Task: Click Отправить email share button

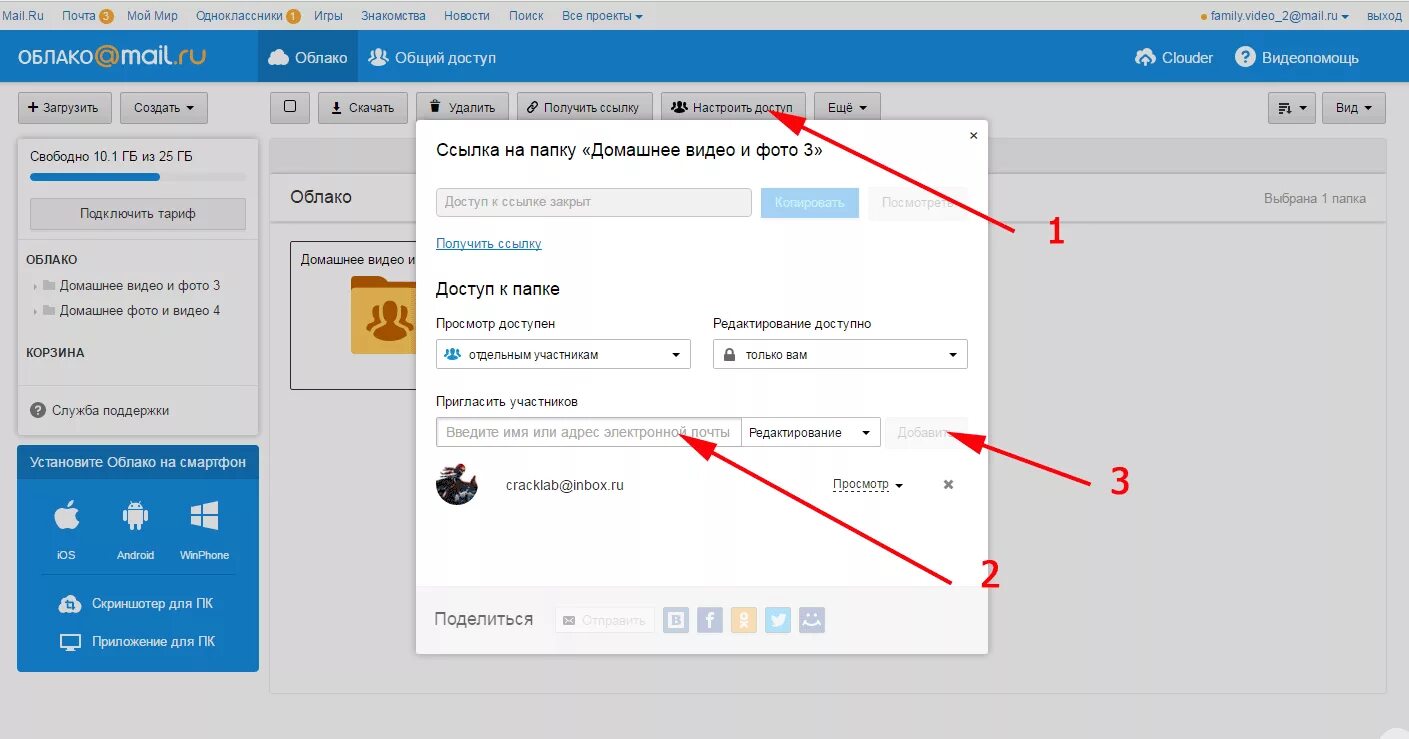Action: click(605, 620)
